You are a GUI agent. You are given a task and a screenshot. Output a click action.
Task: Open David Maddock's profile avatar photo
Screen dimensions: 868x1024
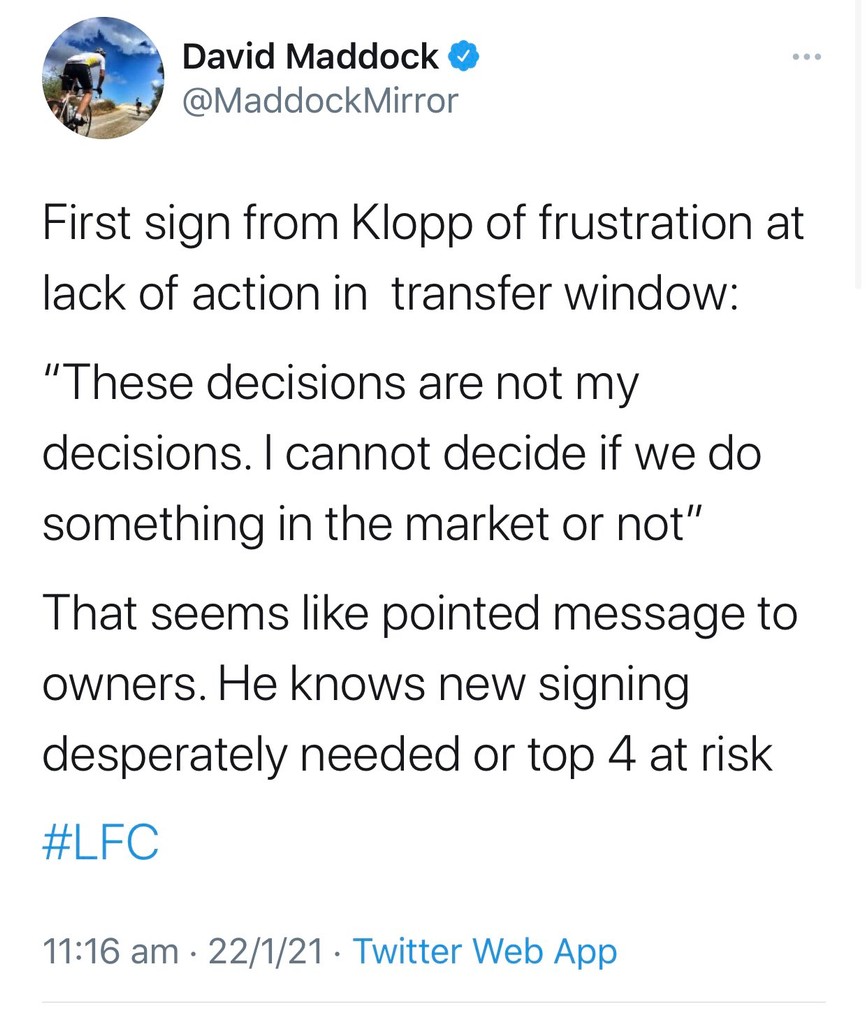pyautogui.click(x=103, y=78)
